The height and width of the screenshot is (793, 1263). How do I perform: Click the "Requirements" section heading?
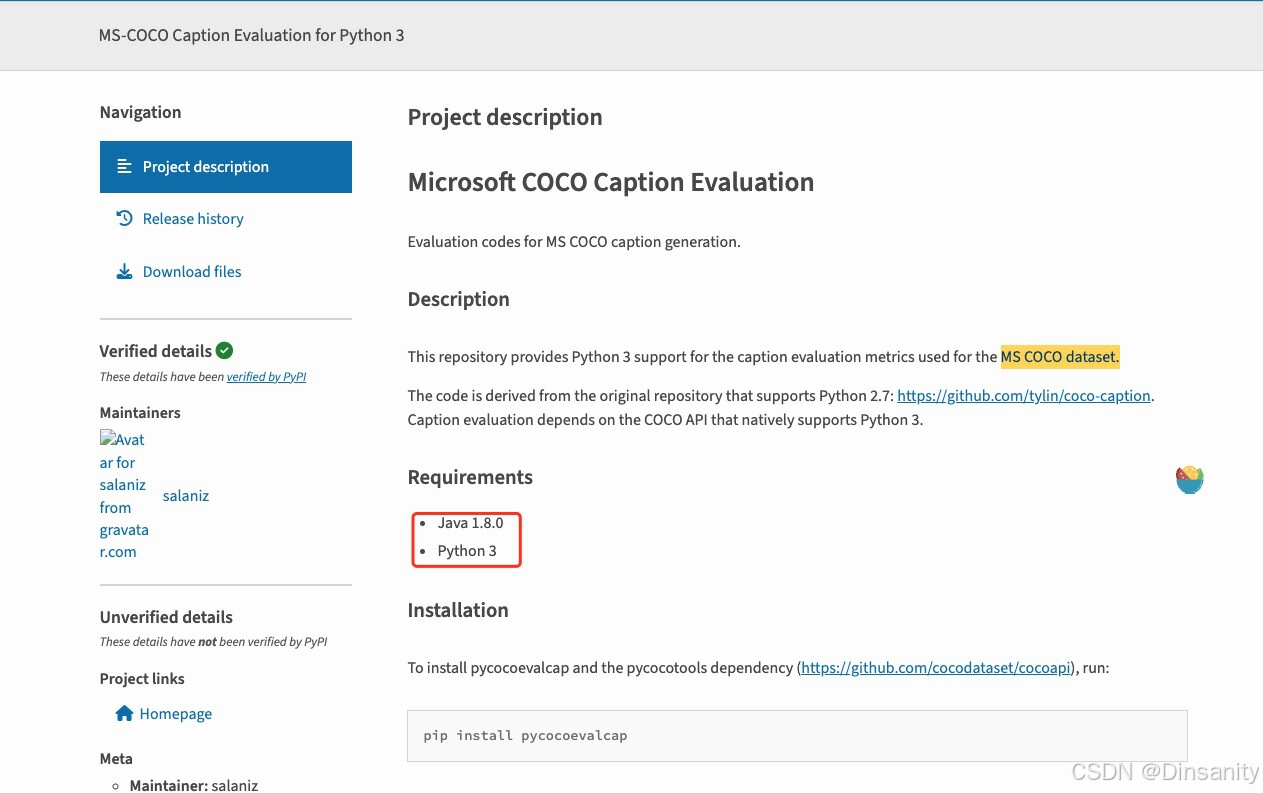click(x=470, y=478)
